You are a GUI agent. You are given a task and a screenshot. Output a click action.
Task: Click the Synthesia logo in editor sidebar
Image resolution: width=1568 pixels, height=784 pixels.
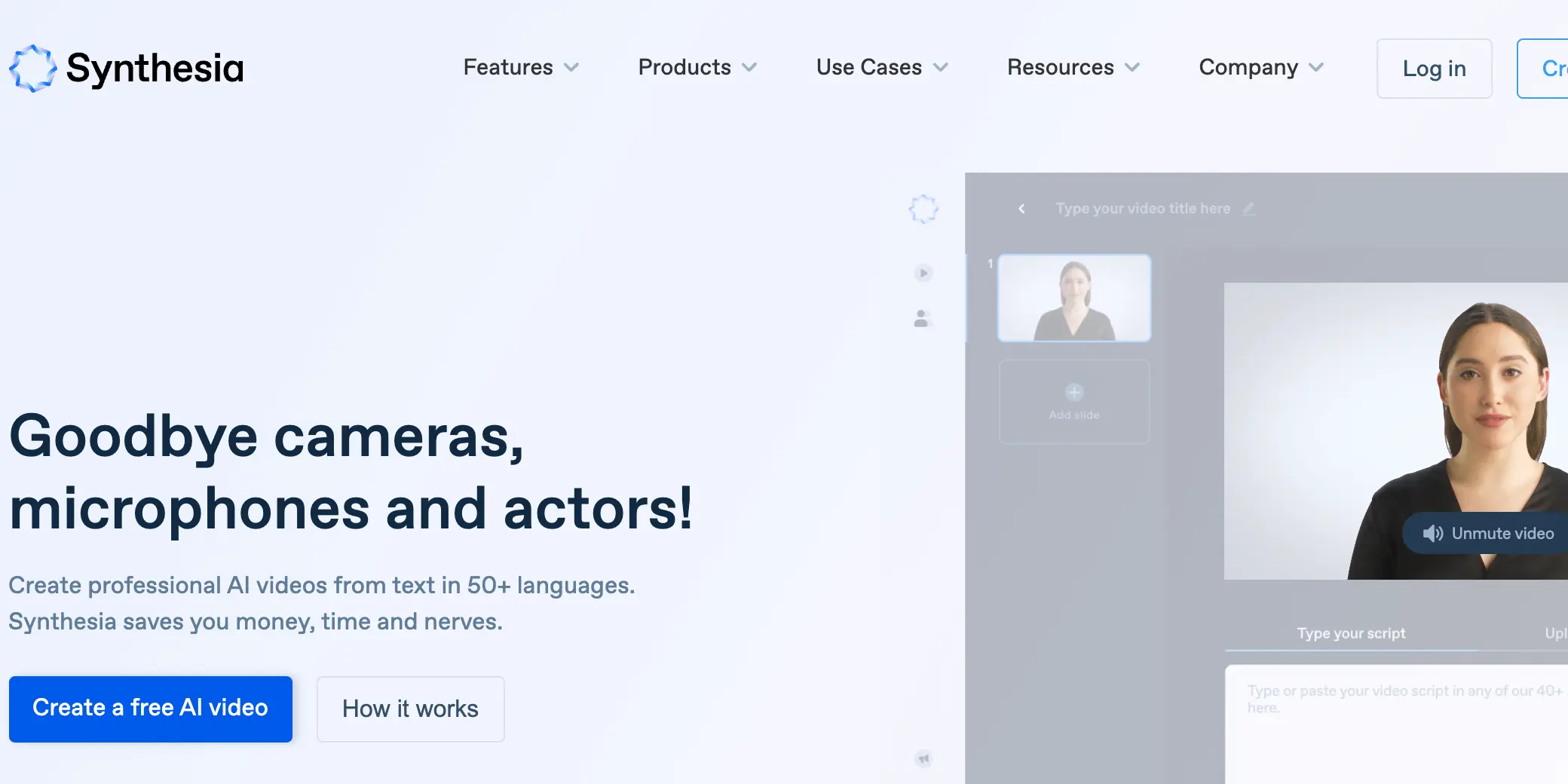[x=923, y=209]
